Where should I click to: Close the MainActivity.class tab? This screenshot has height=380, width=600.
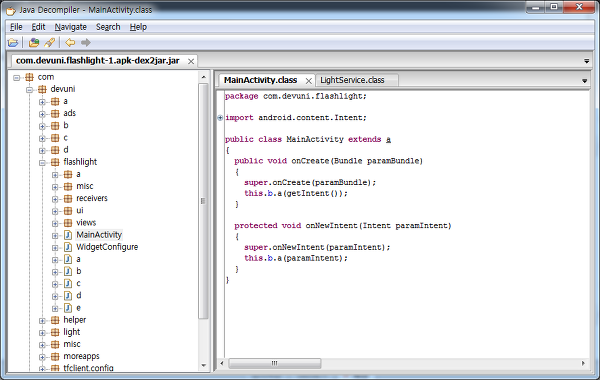(x=308, y=81)
